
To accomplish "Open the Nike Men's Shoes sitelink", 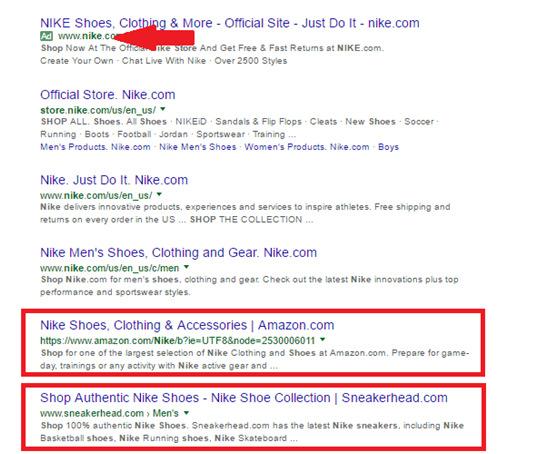I will [198, 147].
